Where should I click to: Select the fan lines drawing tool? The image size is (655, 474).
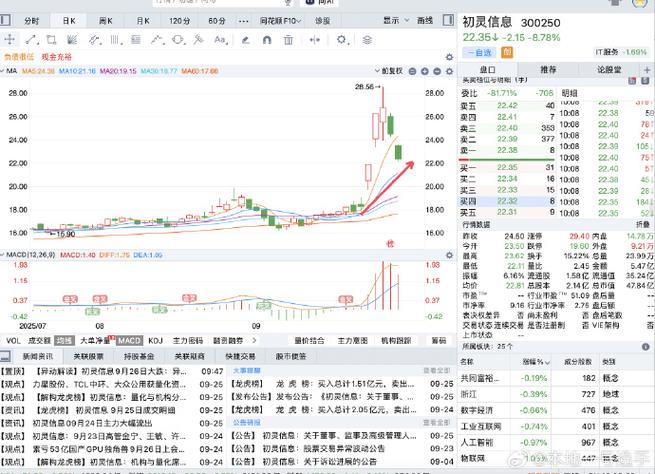(x=72, y=40)
